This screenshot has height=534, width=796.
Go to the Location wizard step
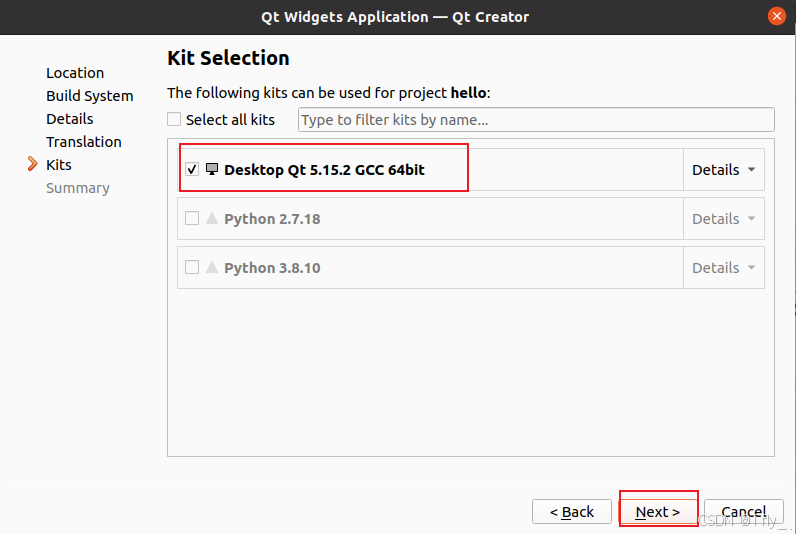point(75,73)
